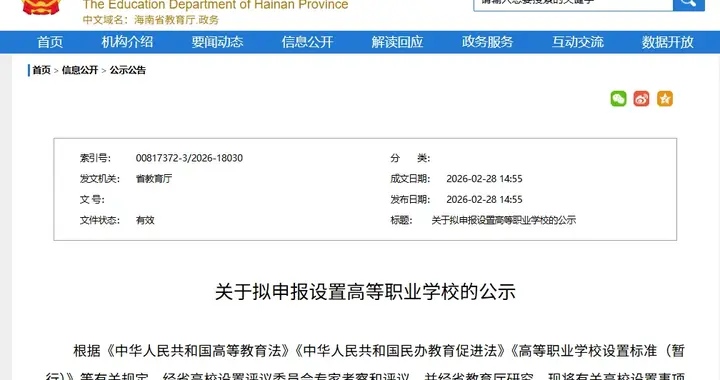Click the Education Department of Hainan Province title
This screenshot has width=720, height=380.
click(215, 5)
